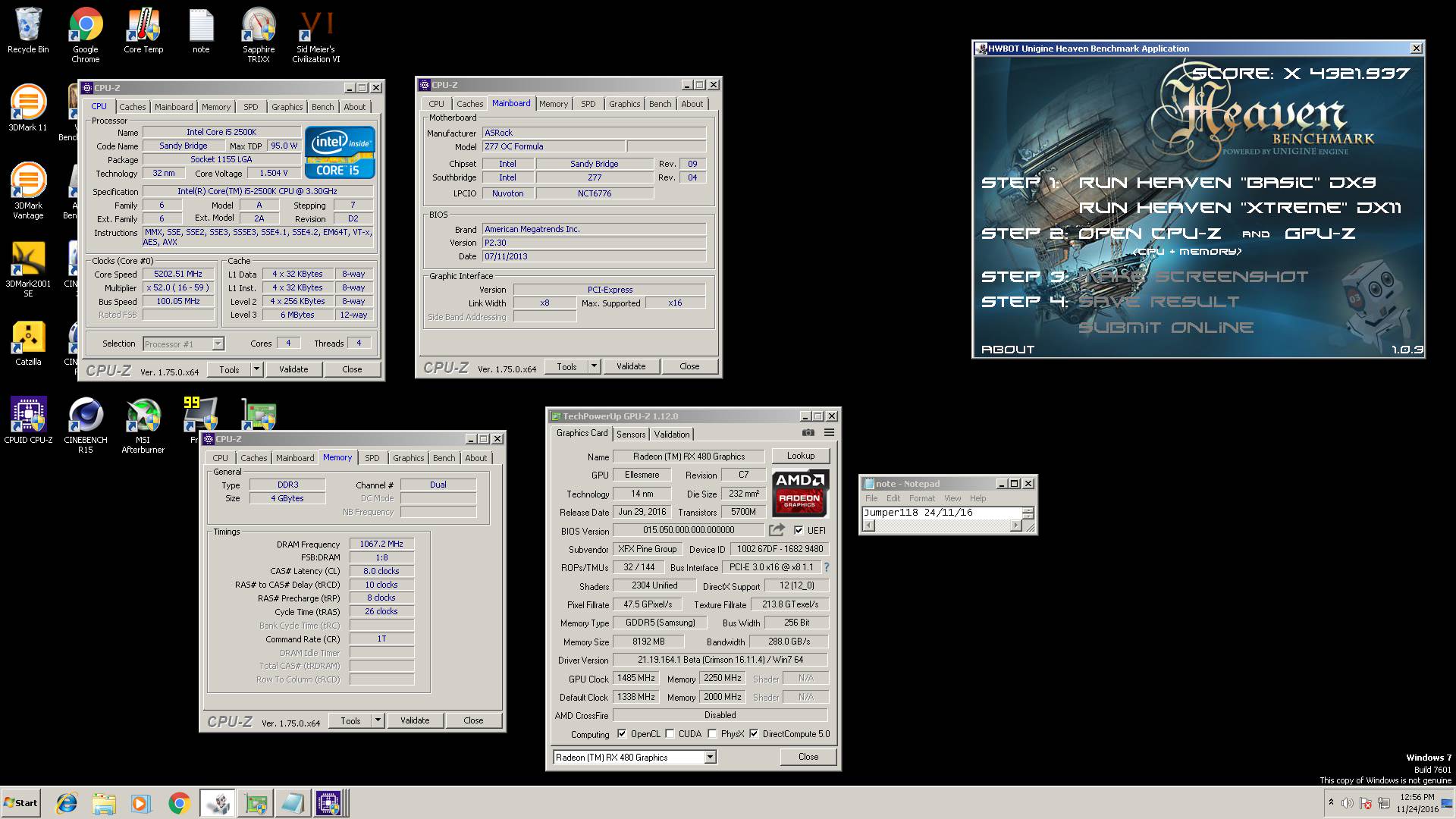This screenshot has width=1456, height=819.
Task: Toggle the UEFI checkbox in GPU-Z
Action: click(x=799, y=530)
